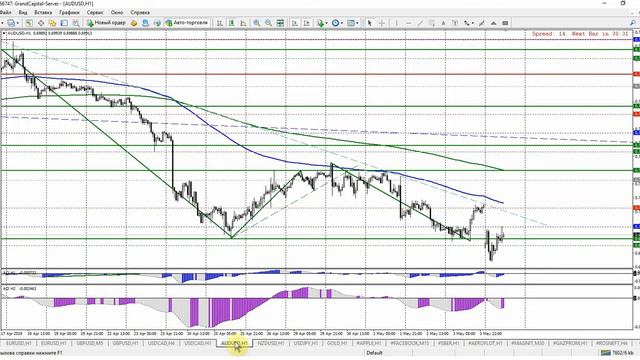Expand the templates dropdown arrow
The width and height of the screenshot is (640, 360).
tap(357, 23)
